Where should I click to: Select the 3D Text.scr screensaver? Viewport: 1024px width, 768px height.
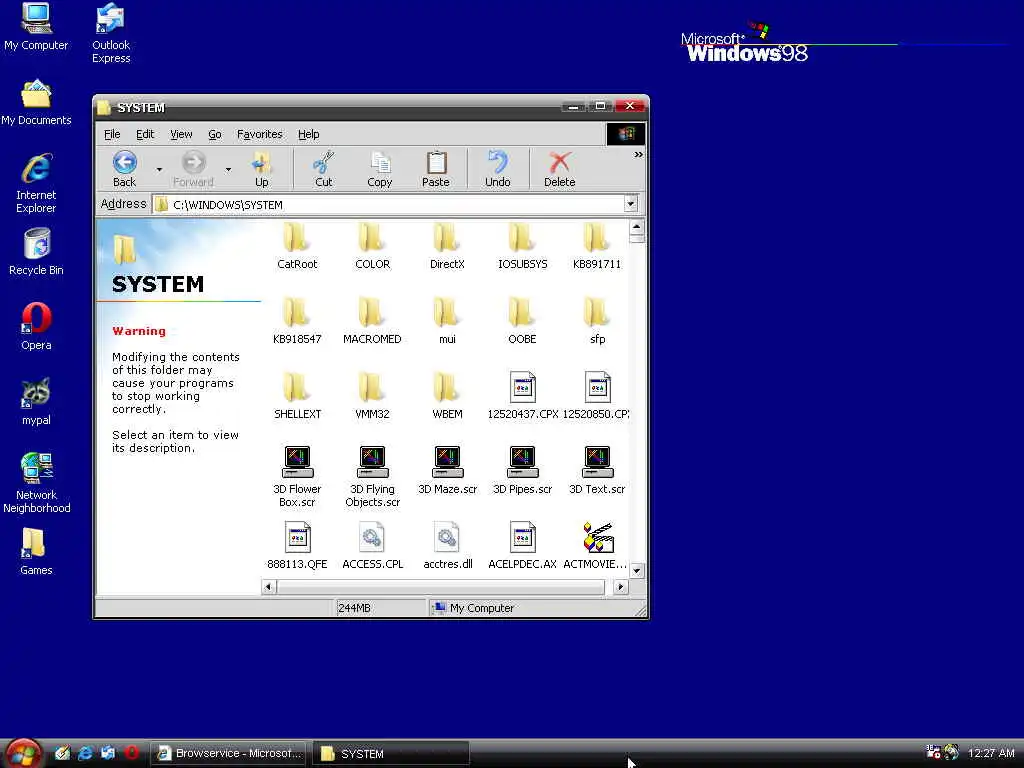coord(597,471)
